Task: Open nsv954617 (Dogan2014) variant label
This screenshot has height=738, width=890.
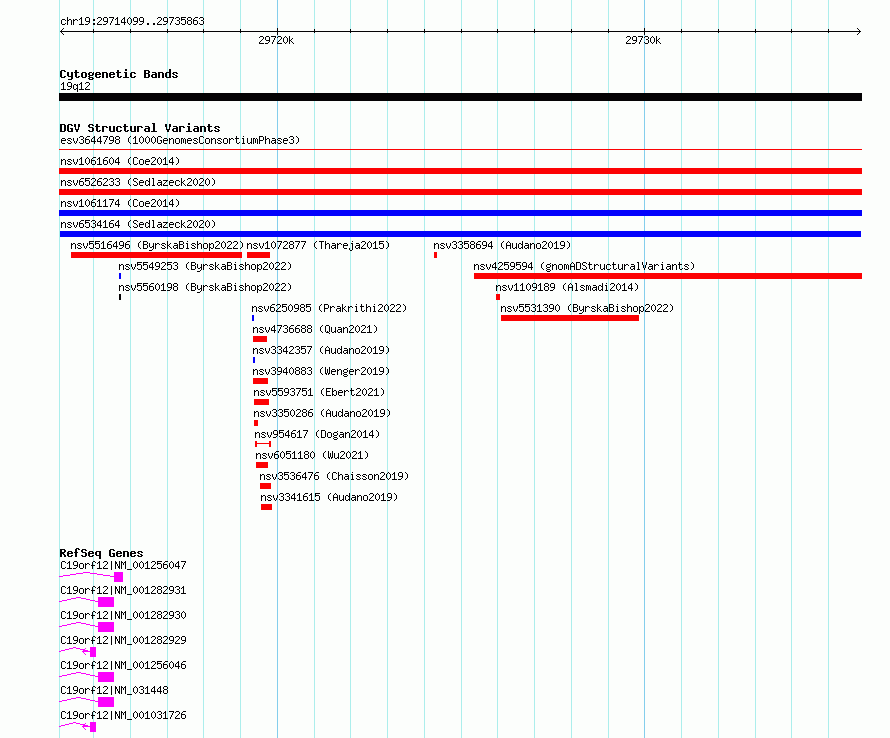Action: pyautogui.click(x=317, y=434)
